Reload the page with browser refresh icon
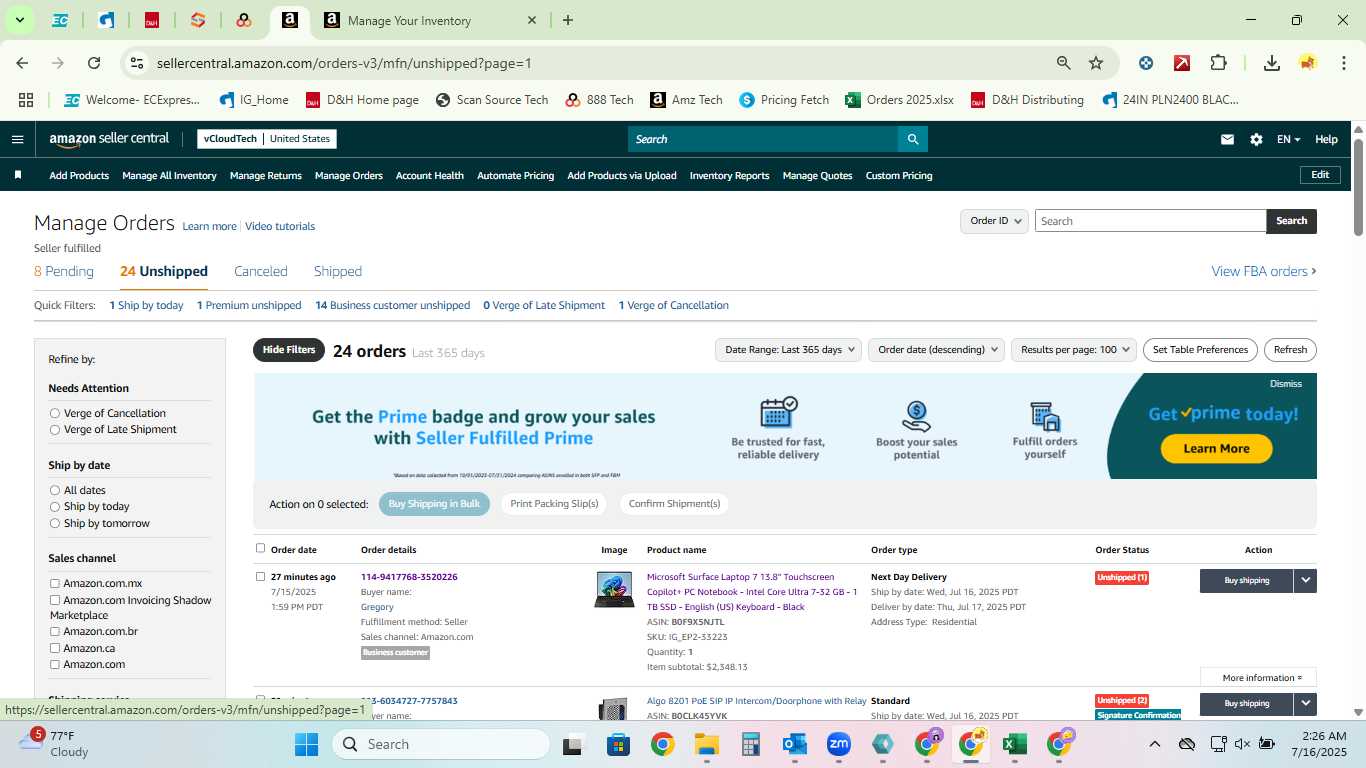The image size is (1366, 768). (x=94, y=63)
